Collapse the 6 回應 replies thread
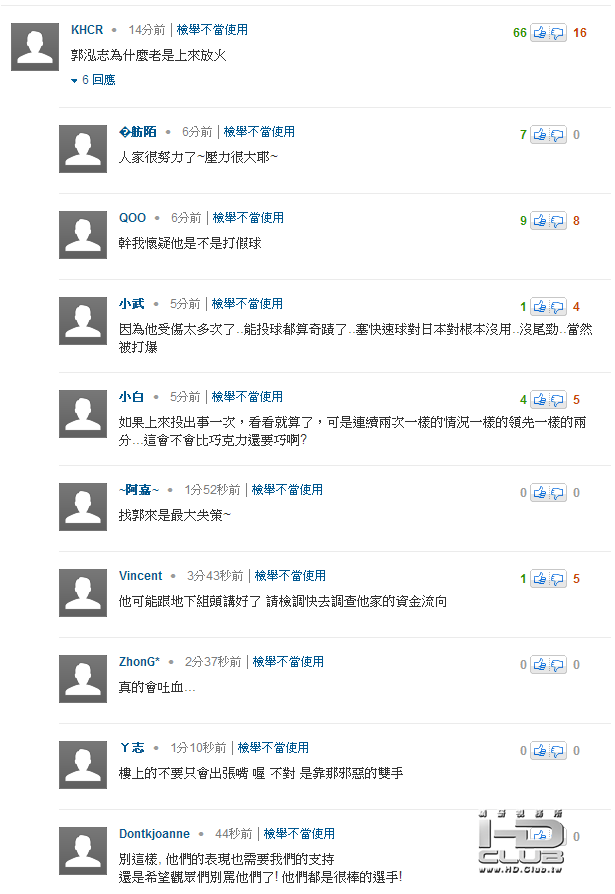 pos(93,80)
